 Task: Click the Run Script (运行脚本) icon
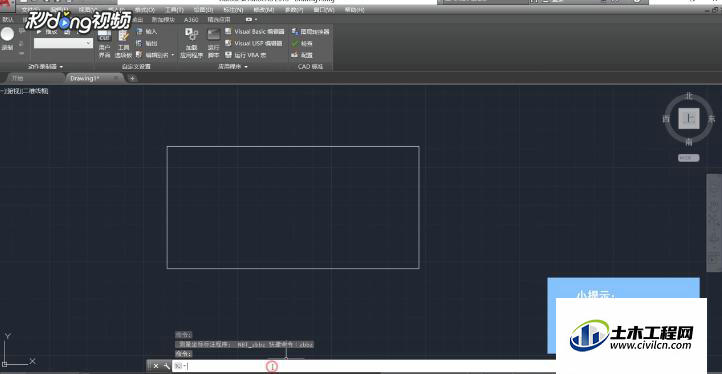coord(213,43)
